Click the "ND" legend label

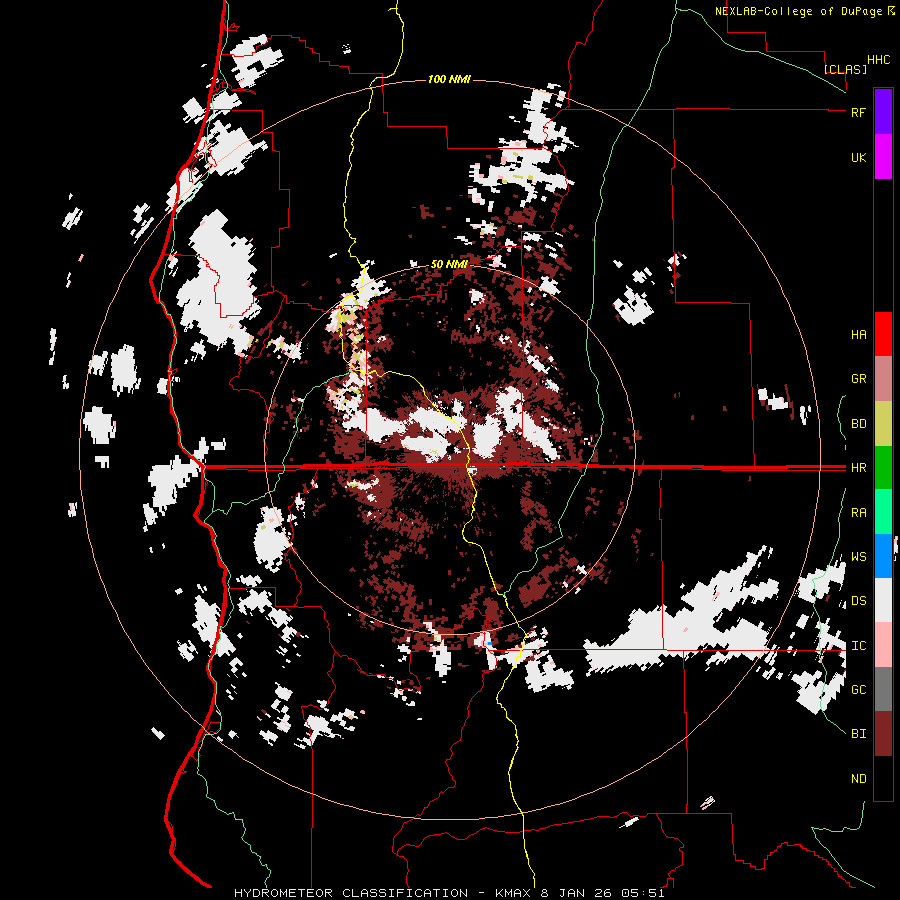[x=858, y=779]
